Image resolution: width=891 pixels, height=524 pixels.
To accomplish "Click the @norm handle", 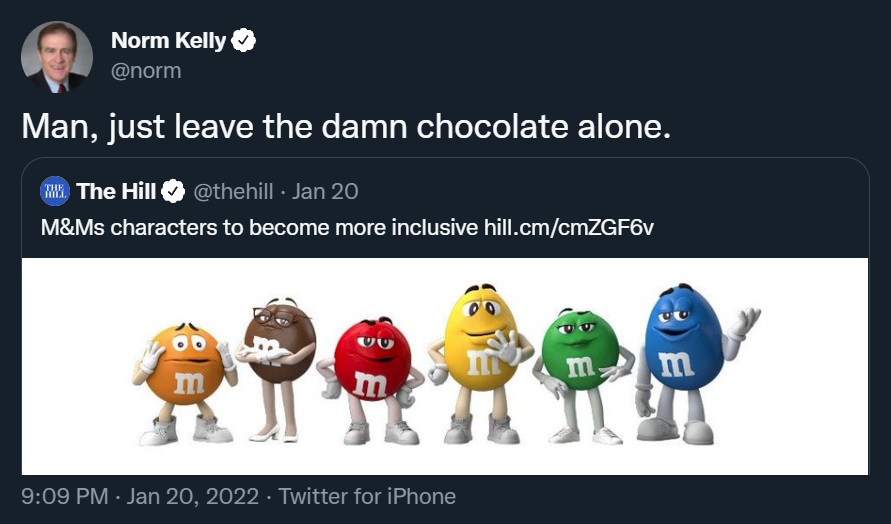I will pos(145,71).
